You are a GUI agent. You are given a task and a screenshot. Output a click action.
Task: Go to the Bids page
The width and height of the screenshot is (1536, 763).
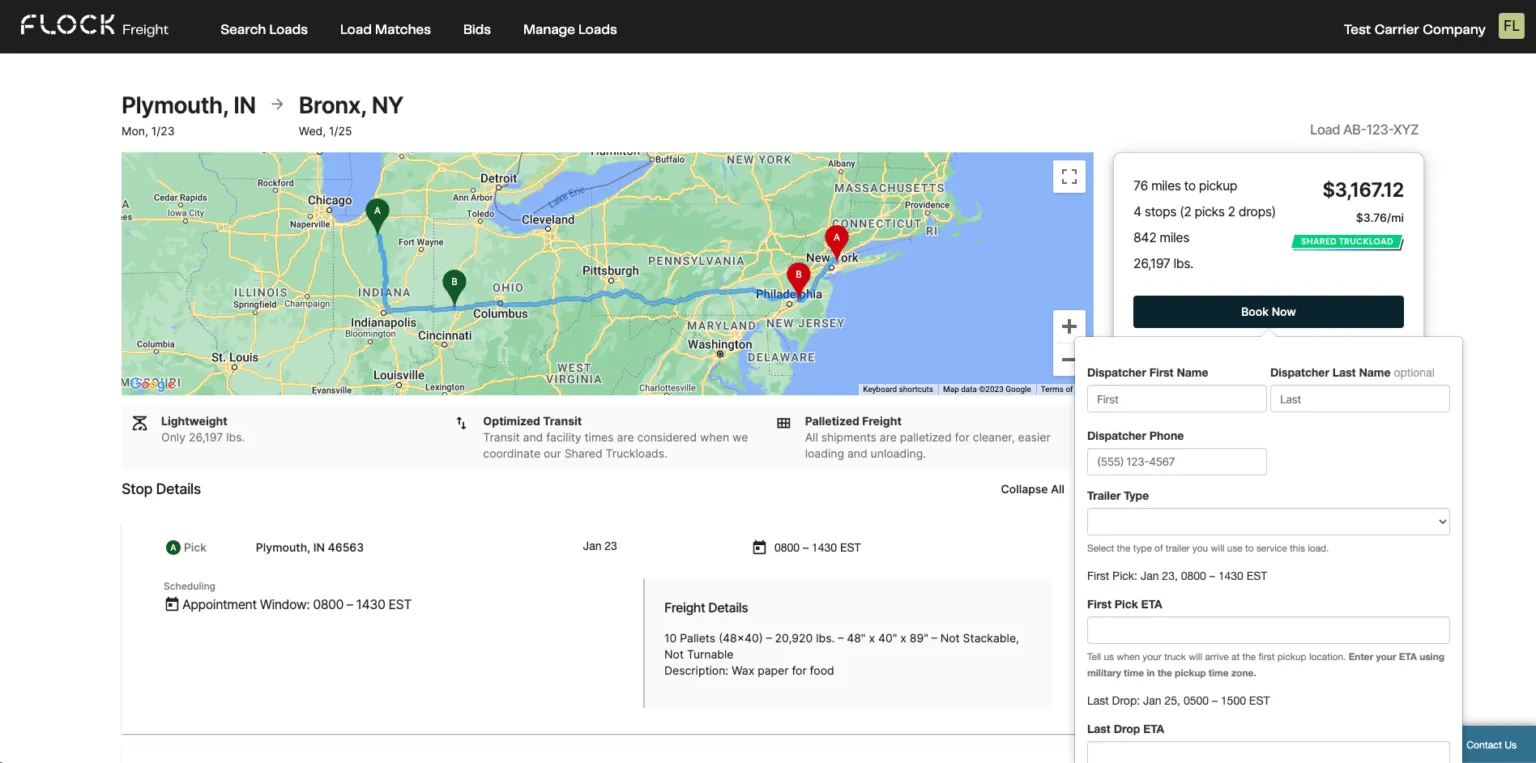tap(477, 29)
